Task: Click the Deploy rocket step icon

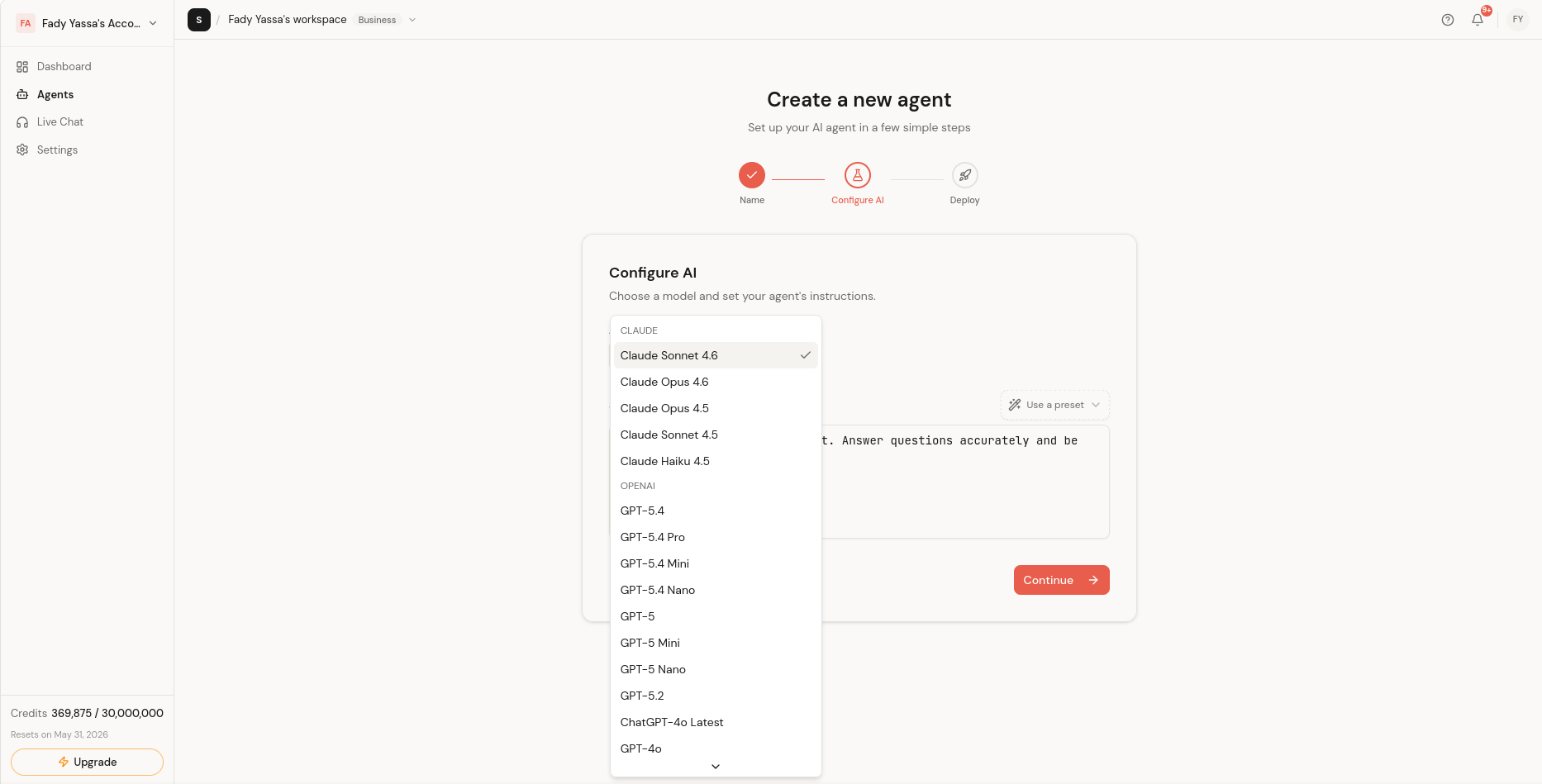Action: 965,175
